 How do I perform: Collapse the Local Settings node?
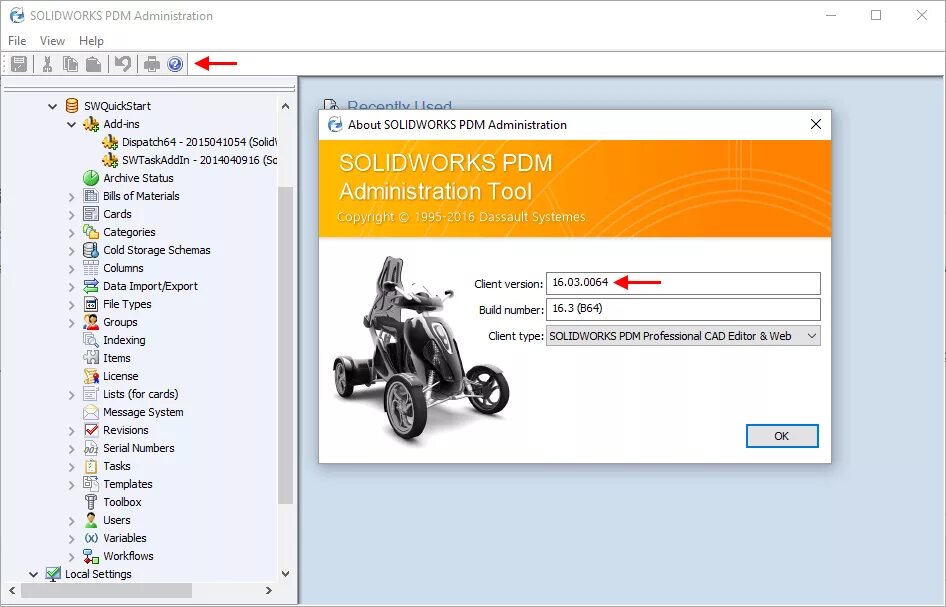34,574
